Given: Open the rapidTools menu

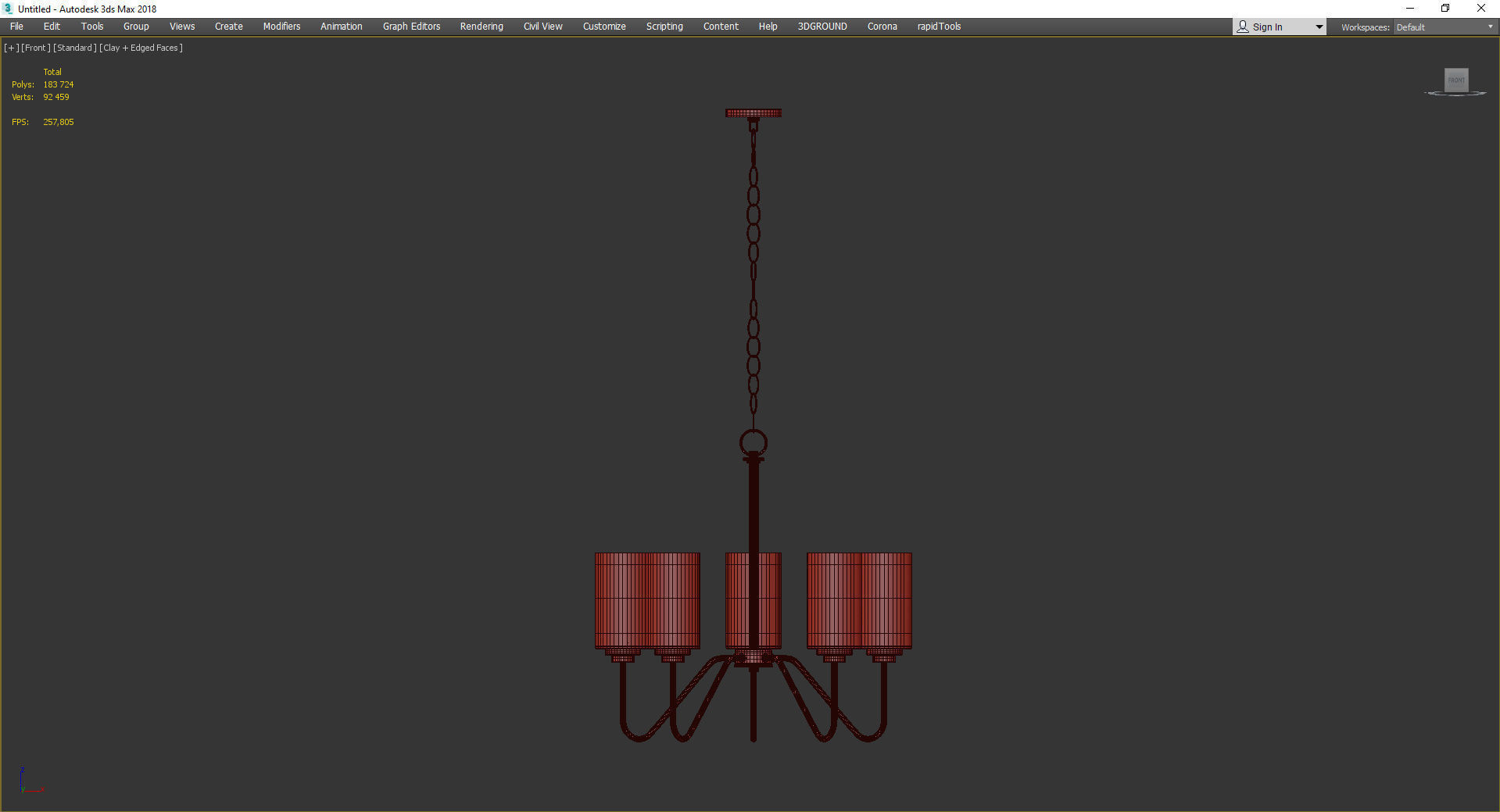Looking at the screenshot, I should click(939, 27).
